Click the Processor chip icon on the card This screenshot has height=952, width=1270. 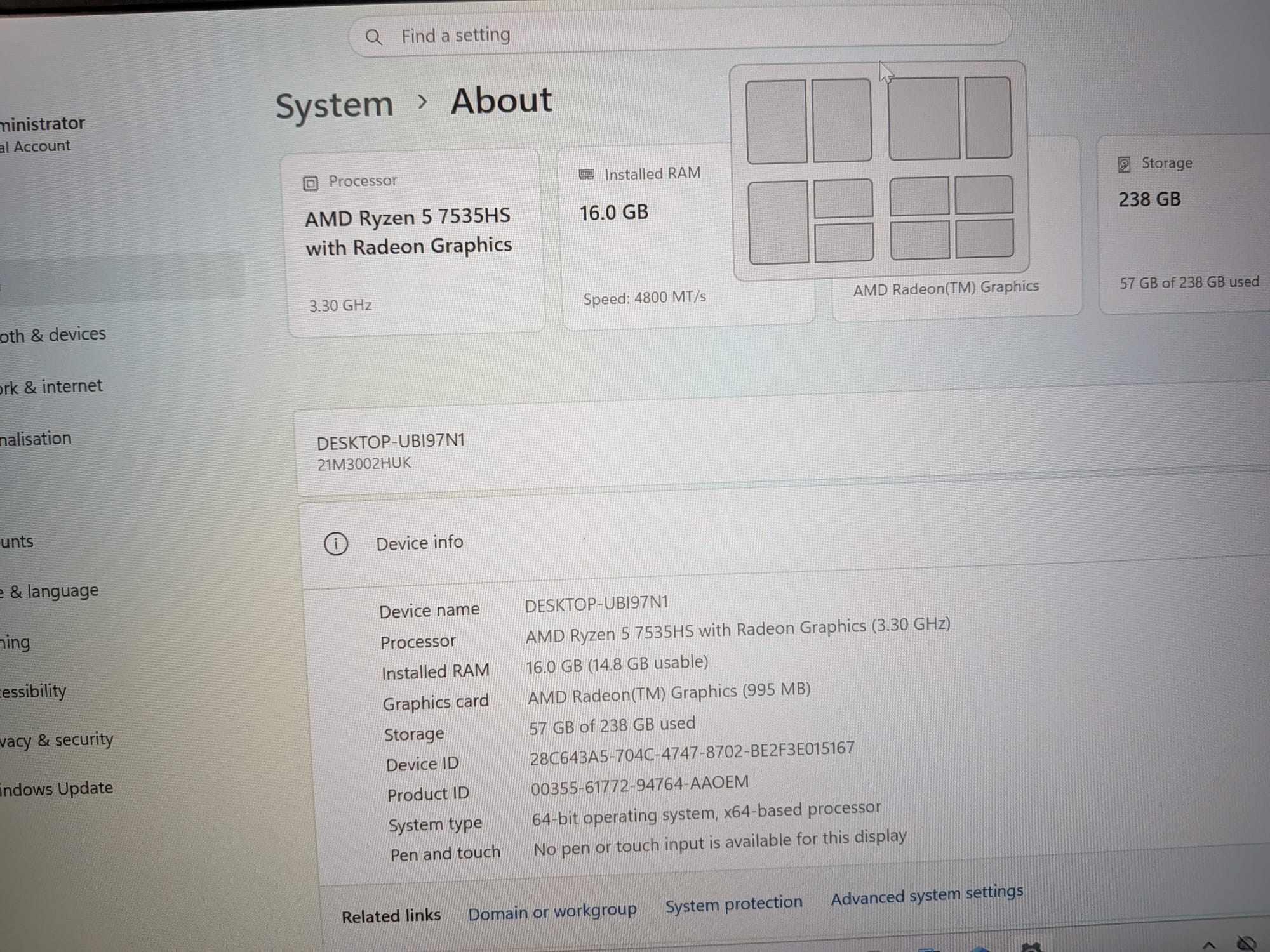310,183
